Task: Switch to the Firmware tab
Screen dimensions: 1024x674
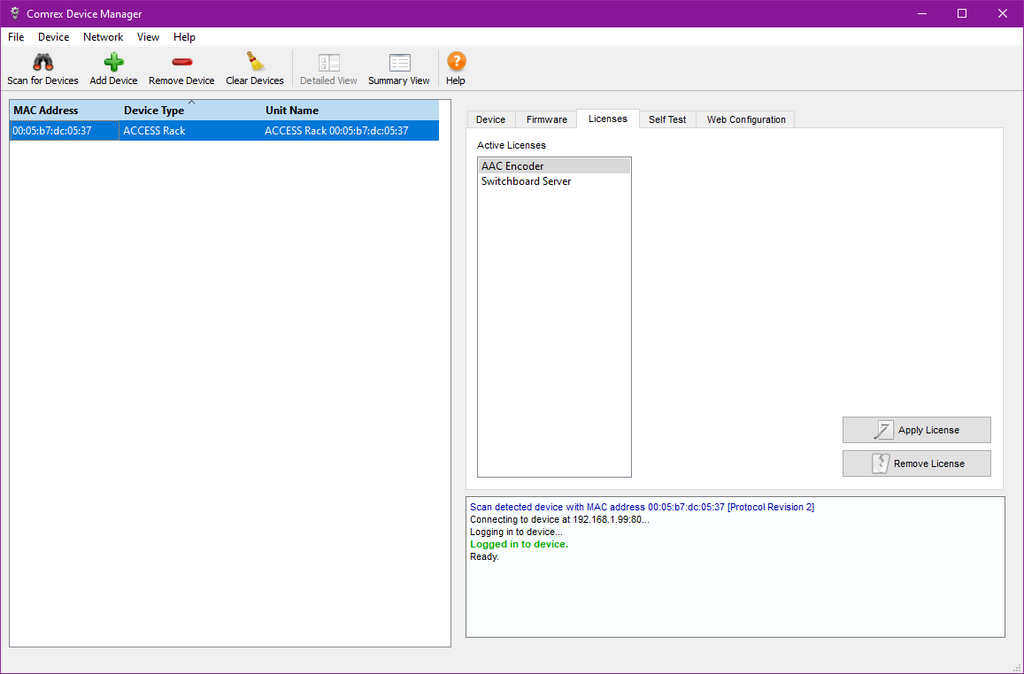Action: tap(547, 119)
